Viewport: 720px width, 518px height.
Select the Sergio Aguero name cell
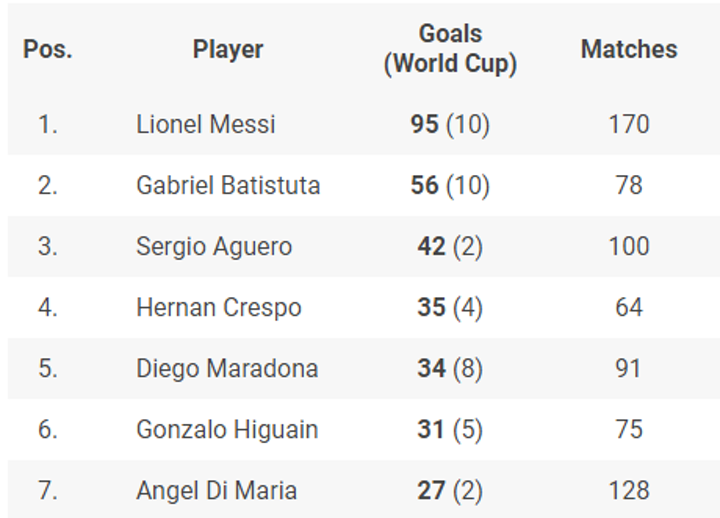pyautogui.click(x=214, y=247)
